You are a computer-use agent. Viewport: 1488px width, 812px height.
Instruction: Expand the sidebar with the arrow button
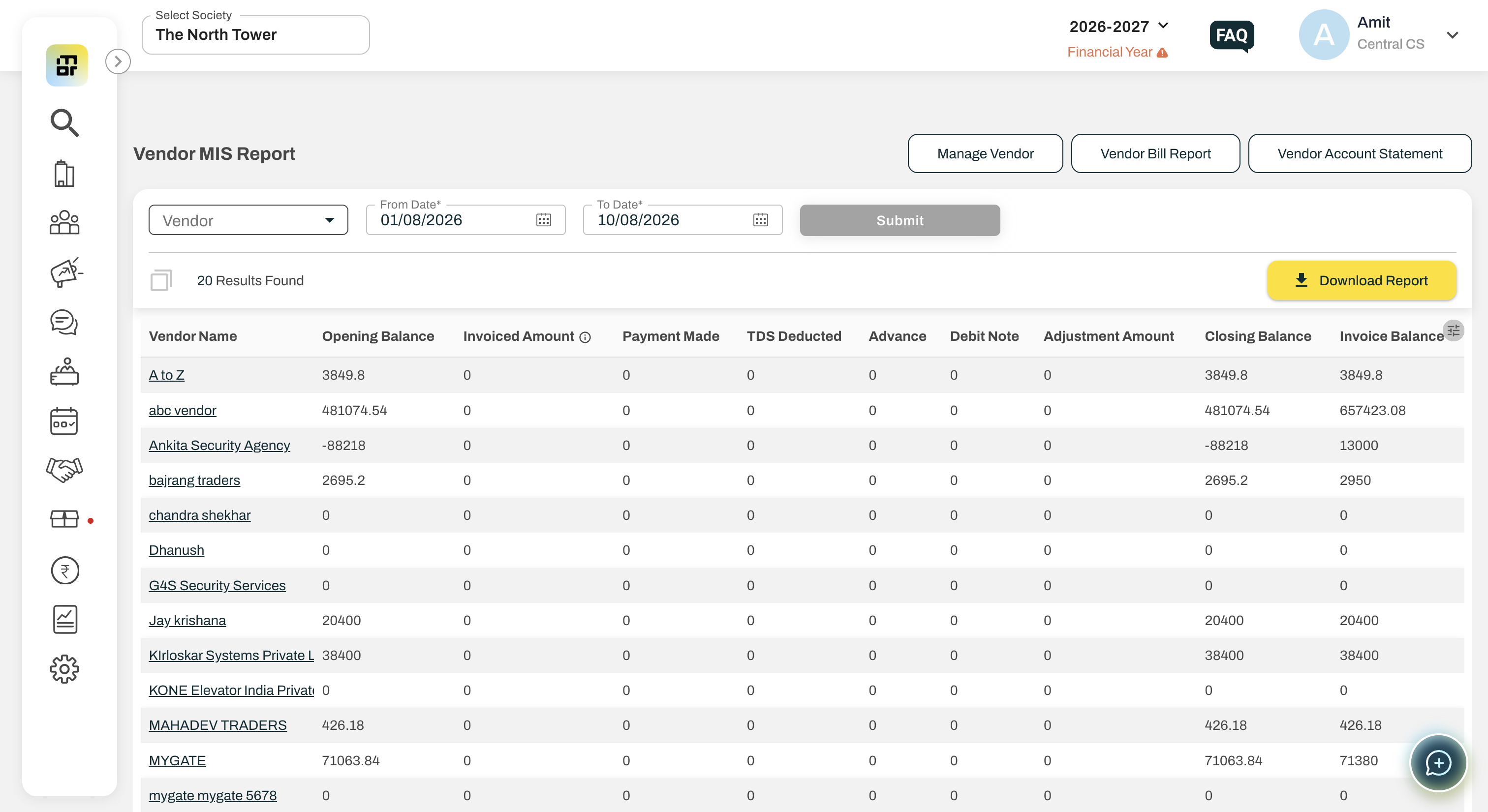119,61
